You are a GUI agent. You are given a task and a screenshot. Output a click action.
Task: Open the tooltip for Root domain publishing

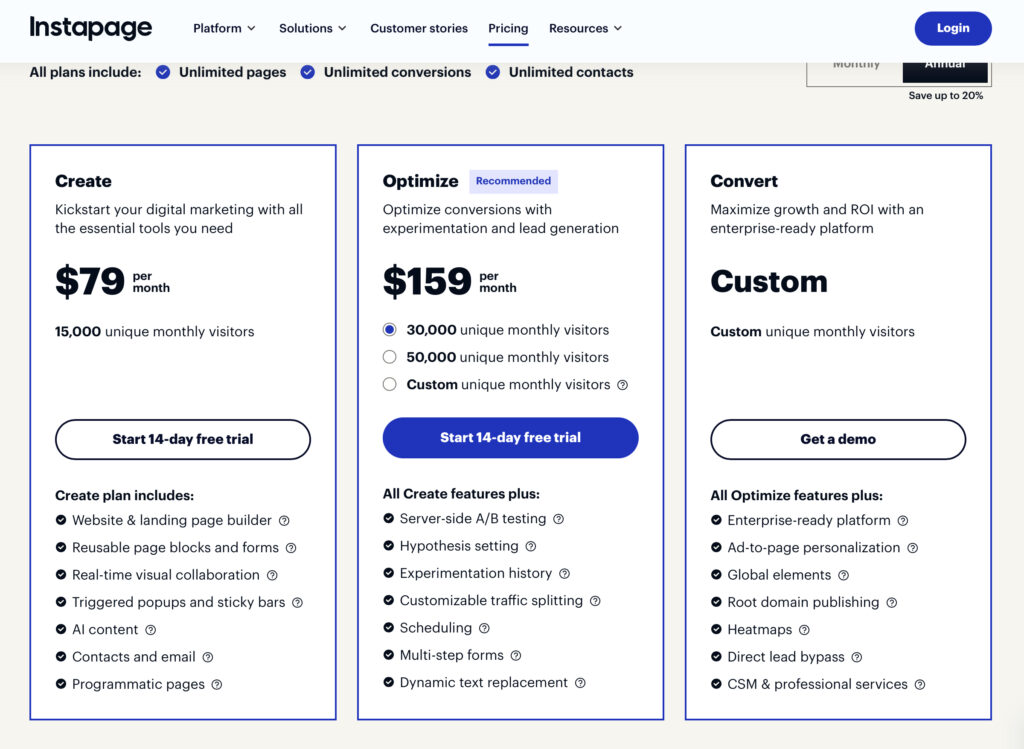click(894, 602)
